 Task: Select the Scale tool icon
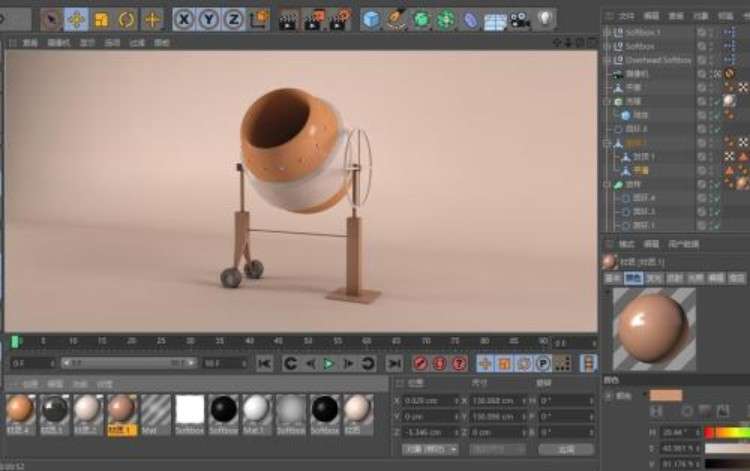pyautogui.click(x=102, y=19)
